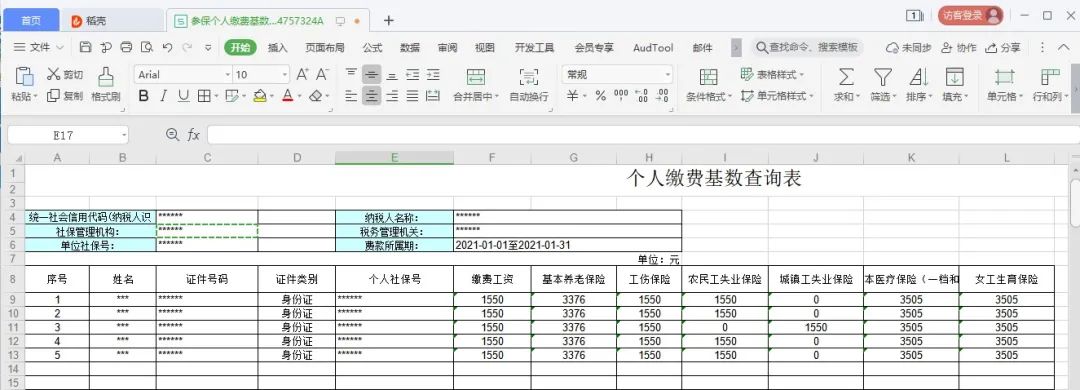Click the 访客登录 guest login button
1080x390 pixels.
click(x=970, y=15)
